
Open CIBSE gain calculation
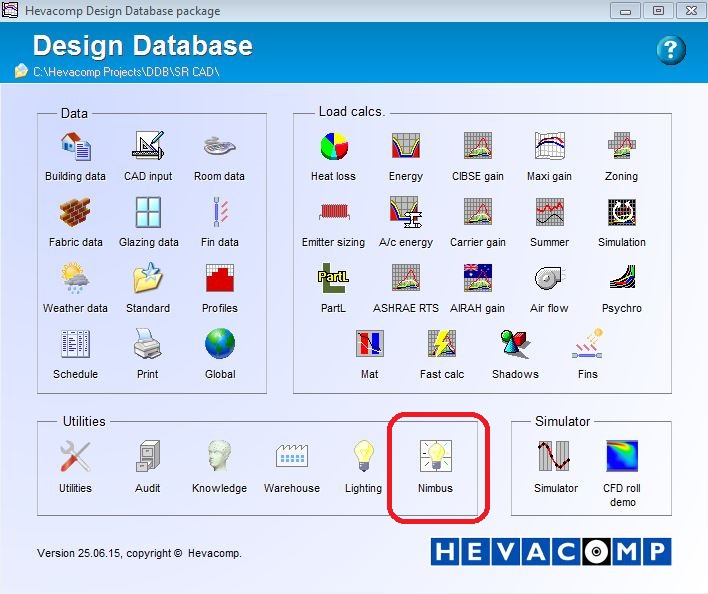(478, 145)
